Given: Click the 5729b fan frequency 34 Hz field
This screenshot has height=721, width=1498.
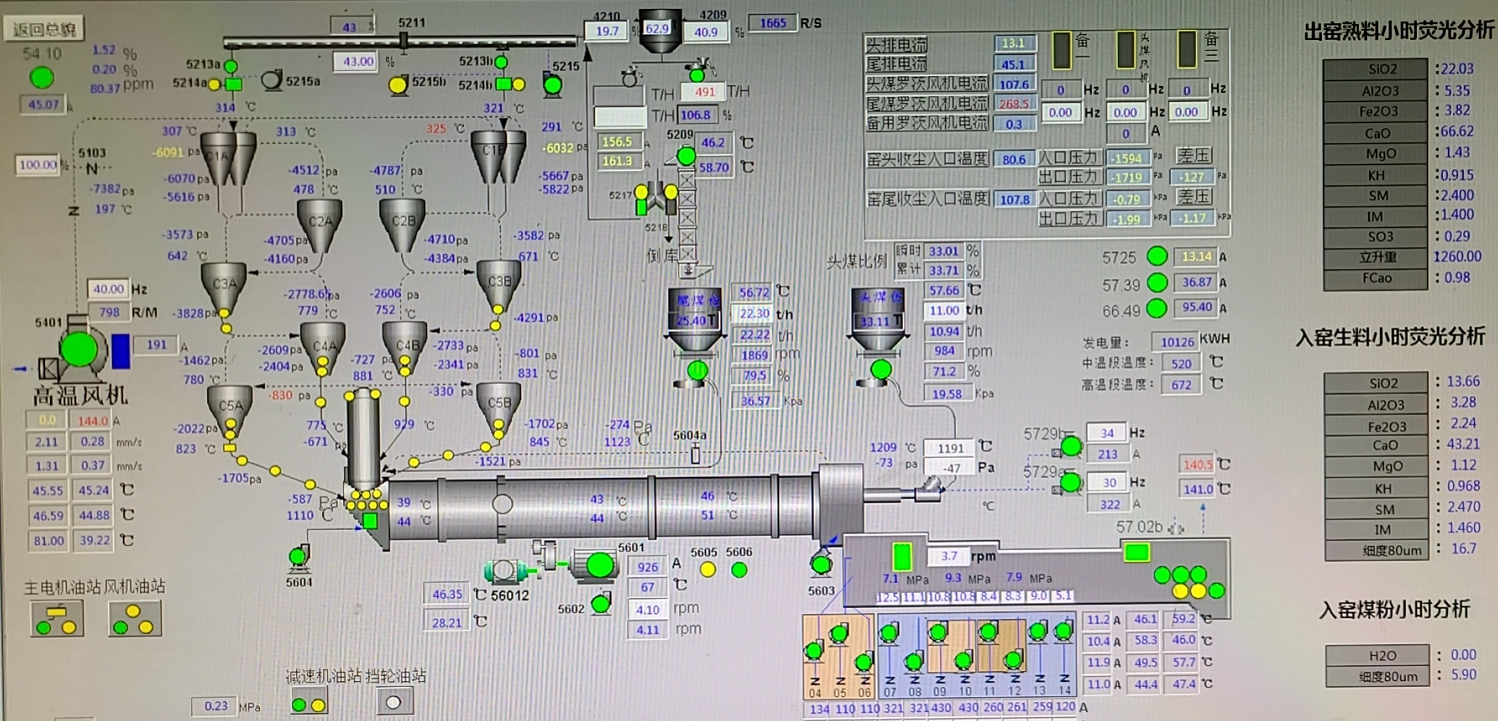Looking at the screenshot, I should pyautogui.click(x=1106, y=433).
